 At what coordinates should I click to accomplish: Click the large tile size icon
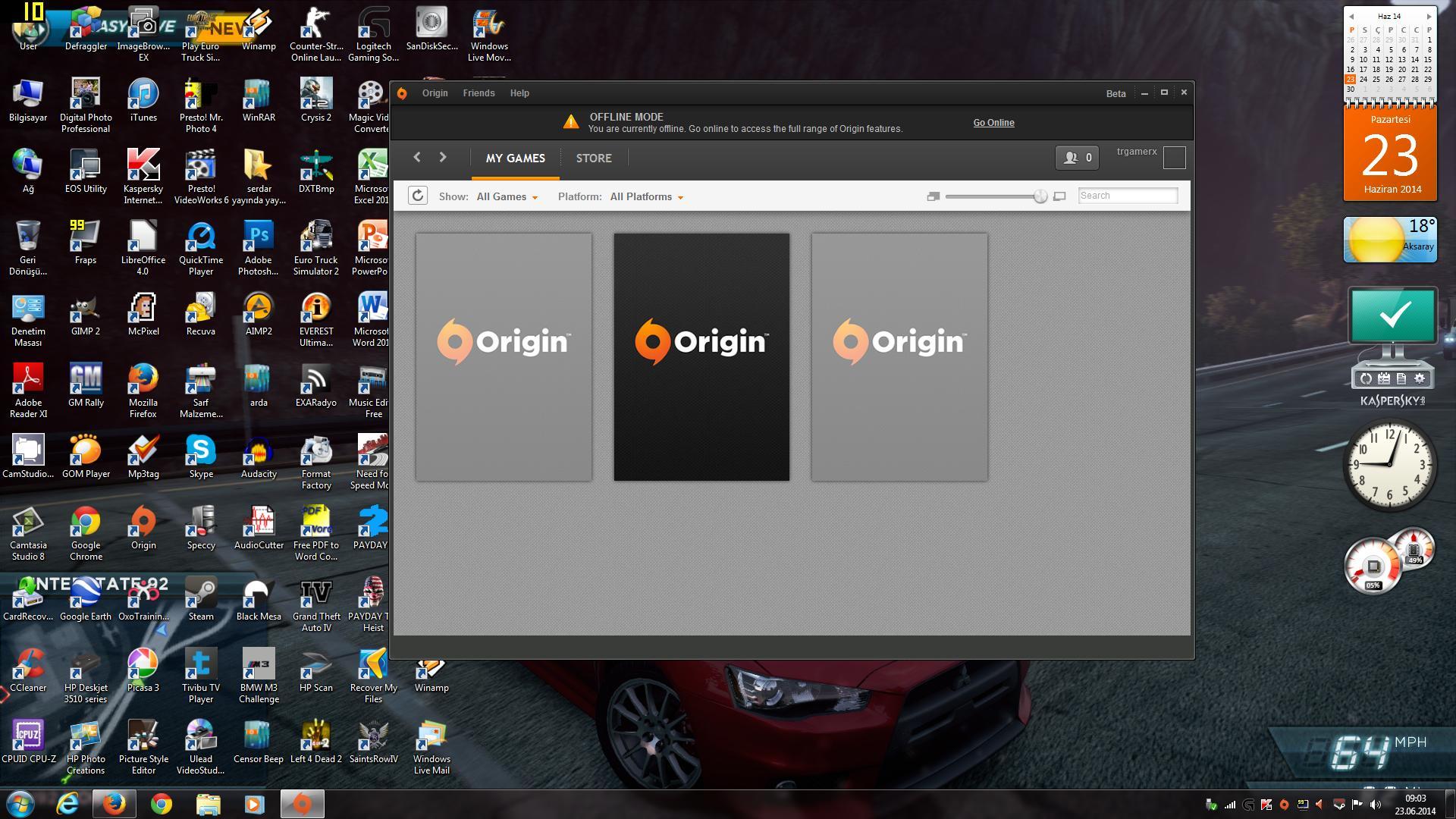coord(1059,196)
